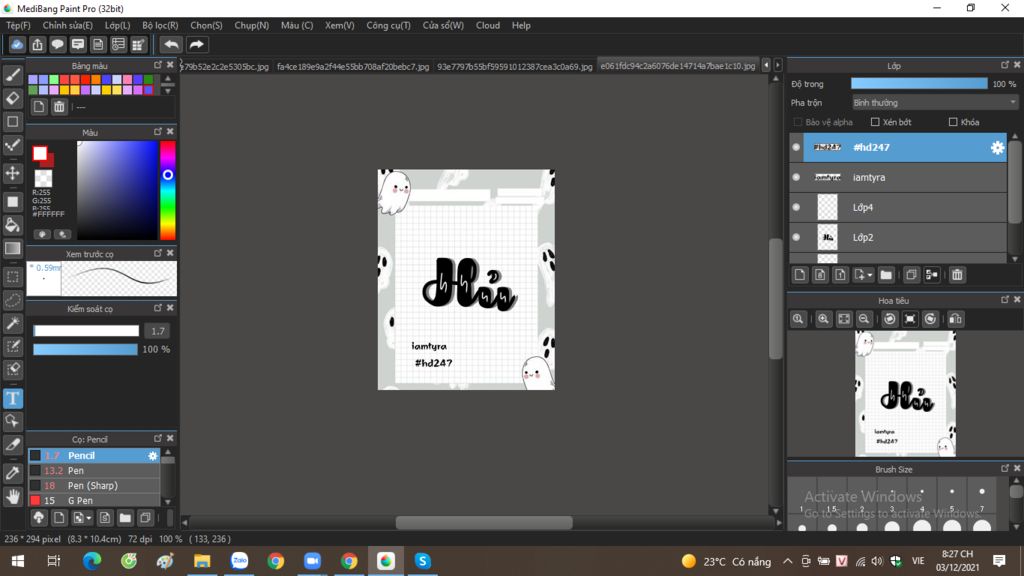Expand the add-brush dropdown in brush panel

89,519
